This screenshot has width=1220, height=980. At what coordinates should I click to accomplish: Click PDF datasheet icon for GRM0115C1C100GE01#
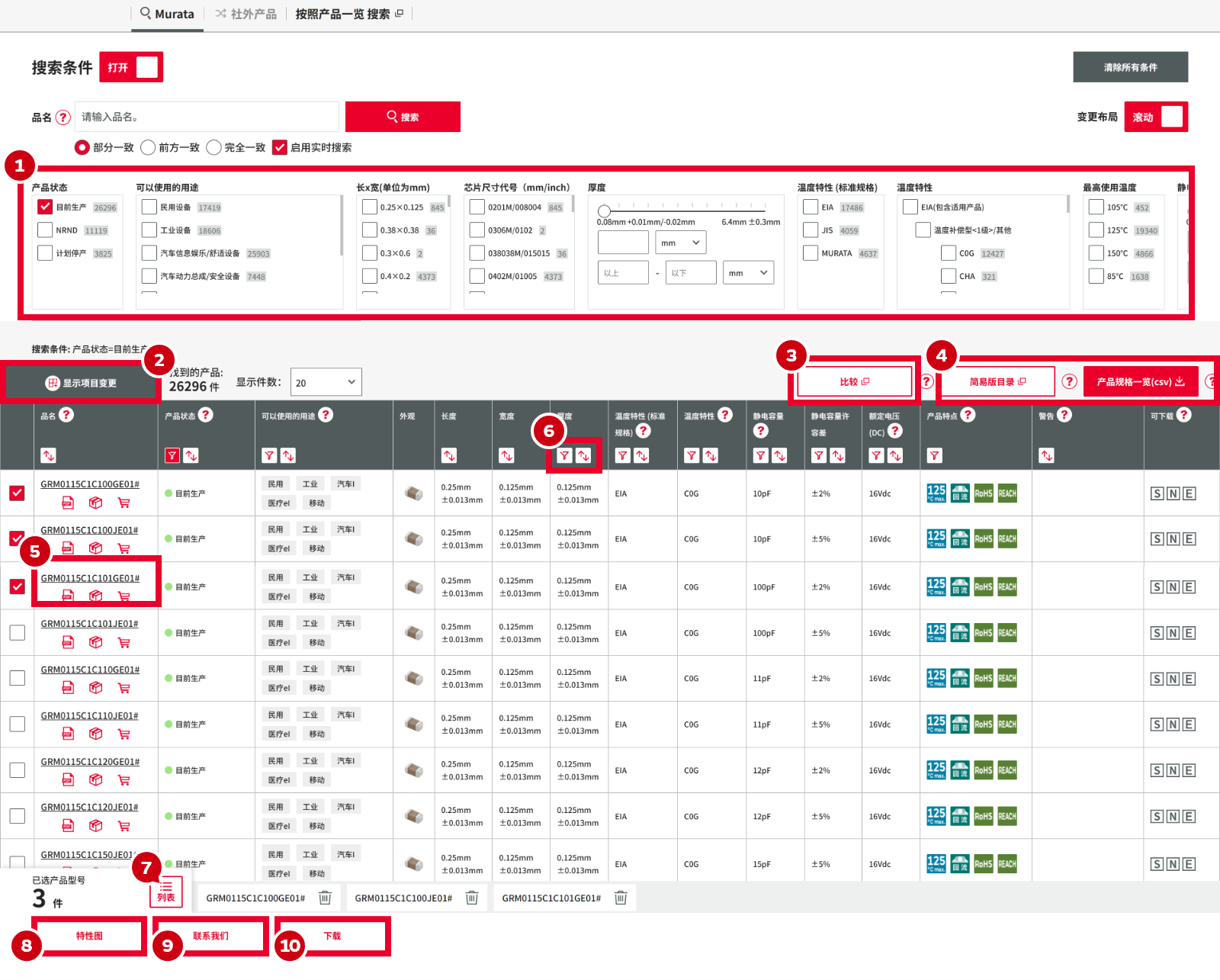(x=68, y=503)
